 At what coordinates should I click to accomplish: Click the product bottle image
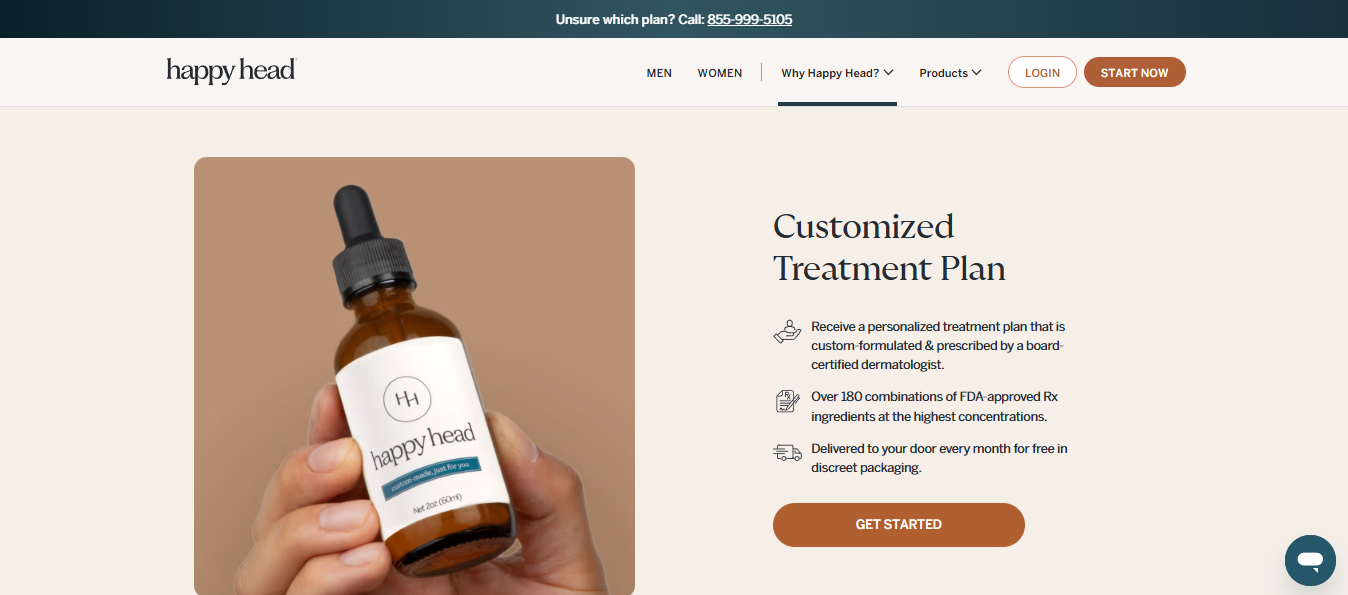(x=414, y=376)
